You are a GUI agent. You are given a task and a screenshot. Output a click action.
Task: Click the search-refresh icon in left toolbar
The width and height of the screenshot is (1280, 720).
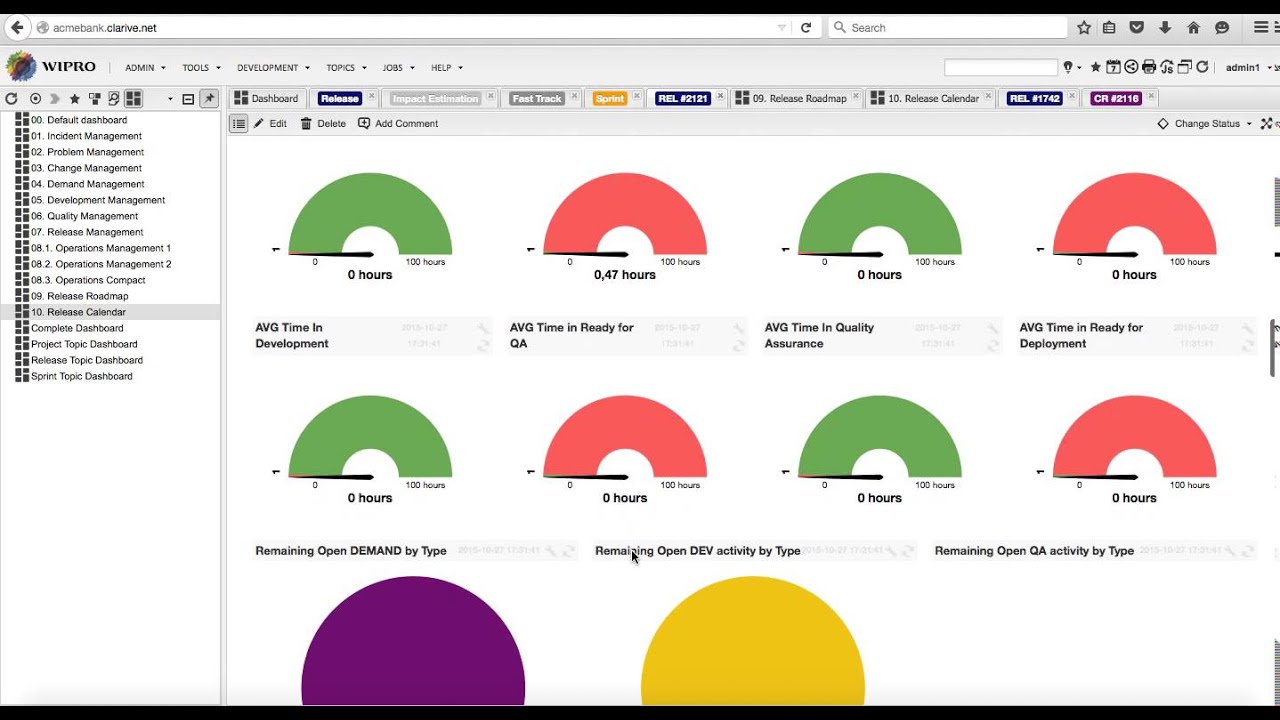[114, 99]
